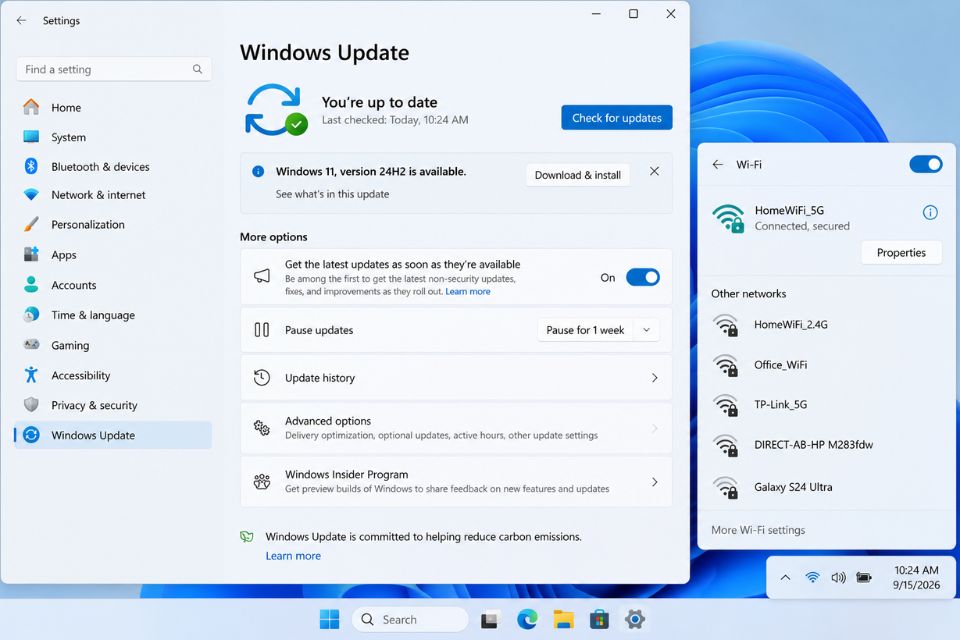Show hidden tray icons chevron

[786, 578]
